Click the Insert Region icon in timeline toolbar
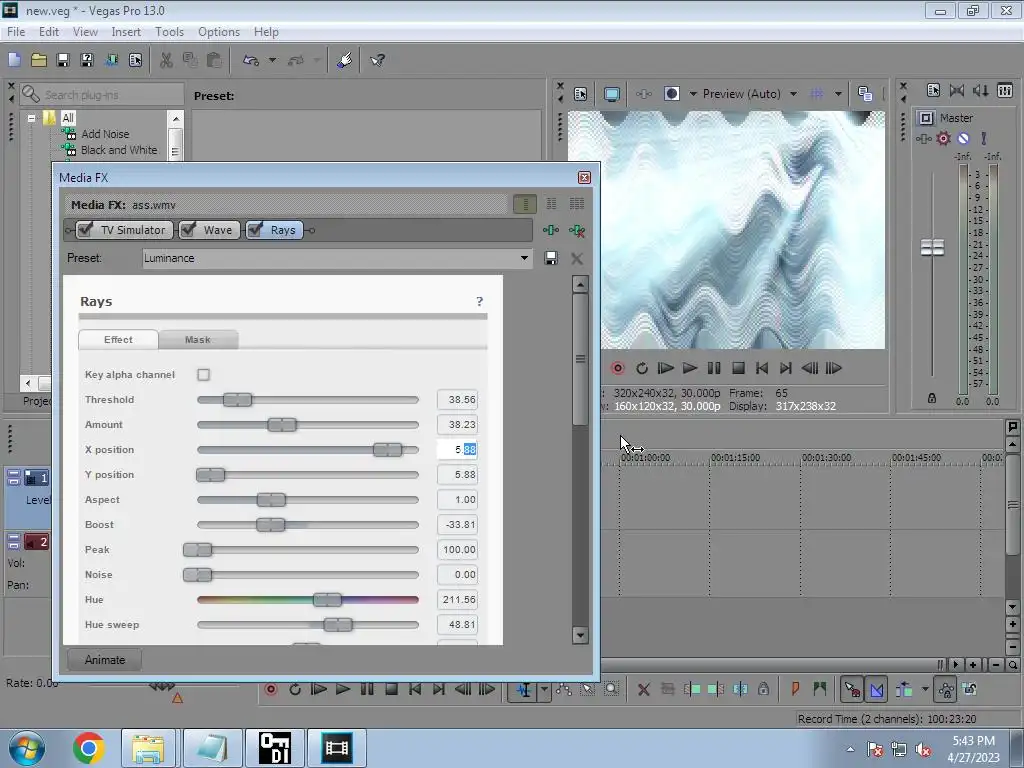Viewport: 1024px width, 768px height. click(820, 689)
